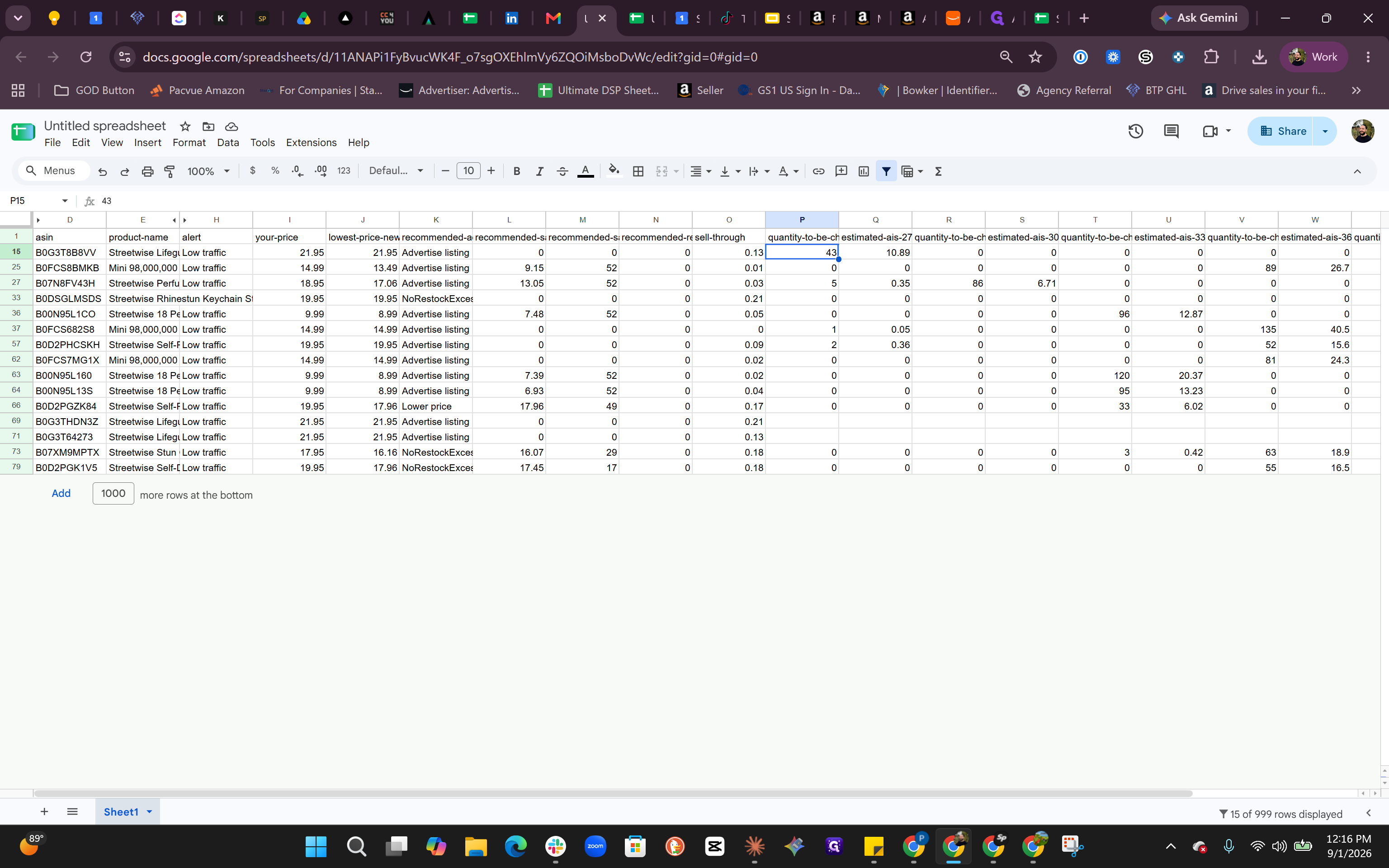Click the horizontal scrollbar
Screen dimensions: 1389x868
point(613,793)
